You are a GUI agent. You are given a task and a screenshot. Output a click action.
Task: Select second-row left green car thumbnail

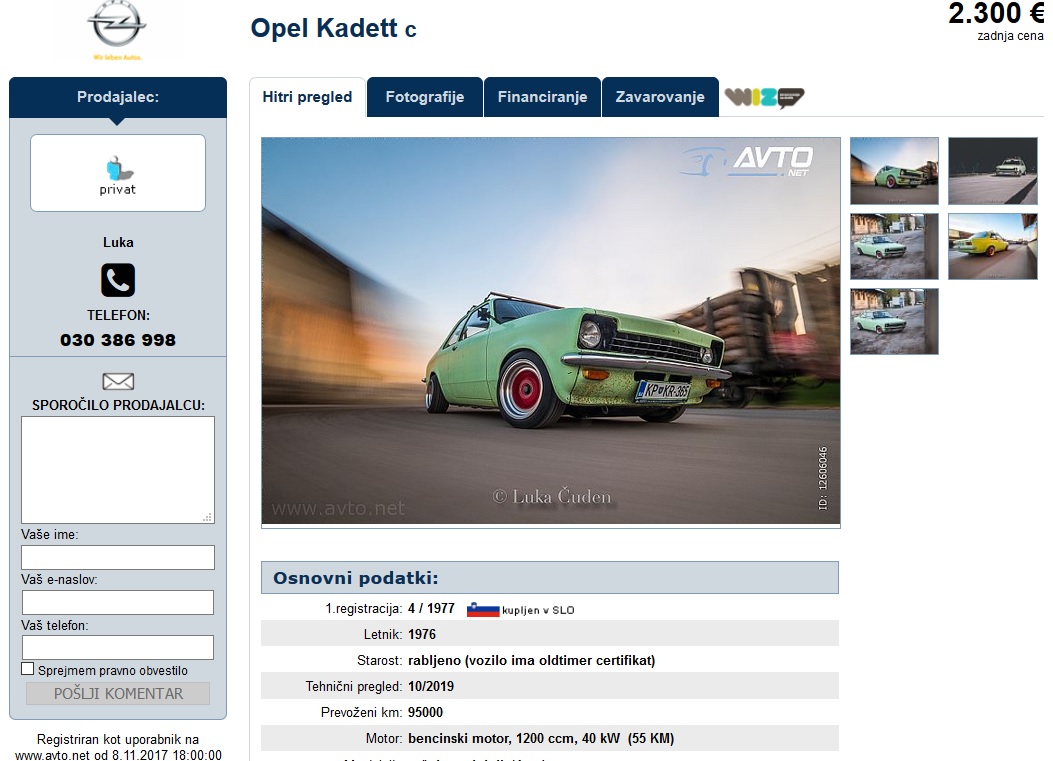click(894, 246)
